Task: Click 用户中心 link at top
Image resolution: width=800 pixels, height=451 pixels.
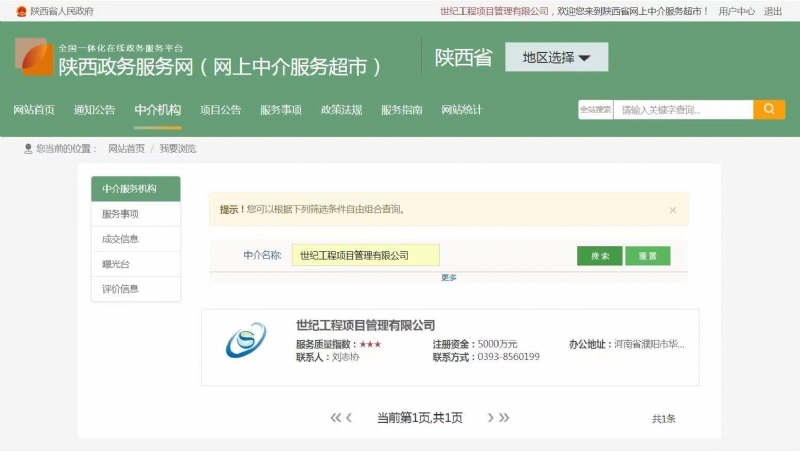Action: tap(736, 11)
